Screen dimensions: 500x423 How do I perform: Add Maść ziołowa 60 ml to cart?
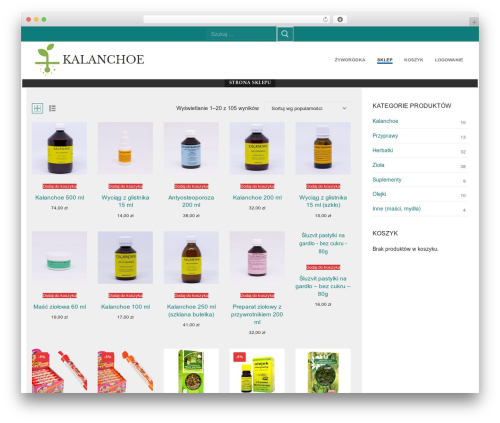[x=60, y=295]
